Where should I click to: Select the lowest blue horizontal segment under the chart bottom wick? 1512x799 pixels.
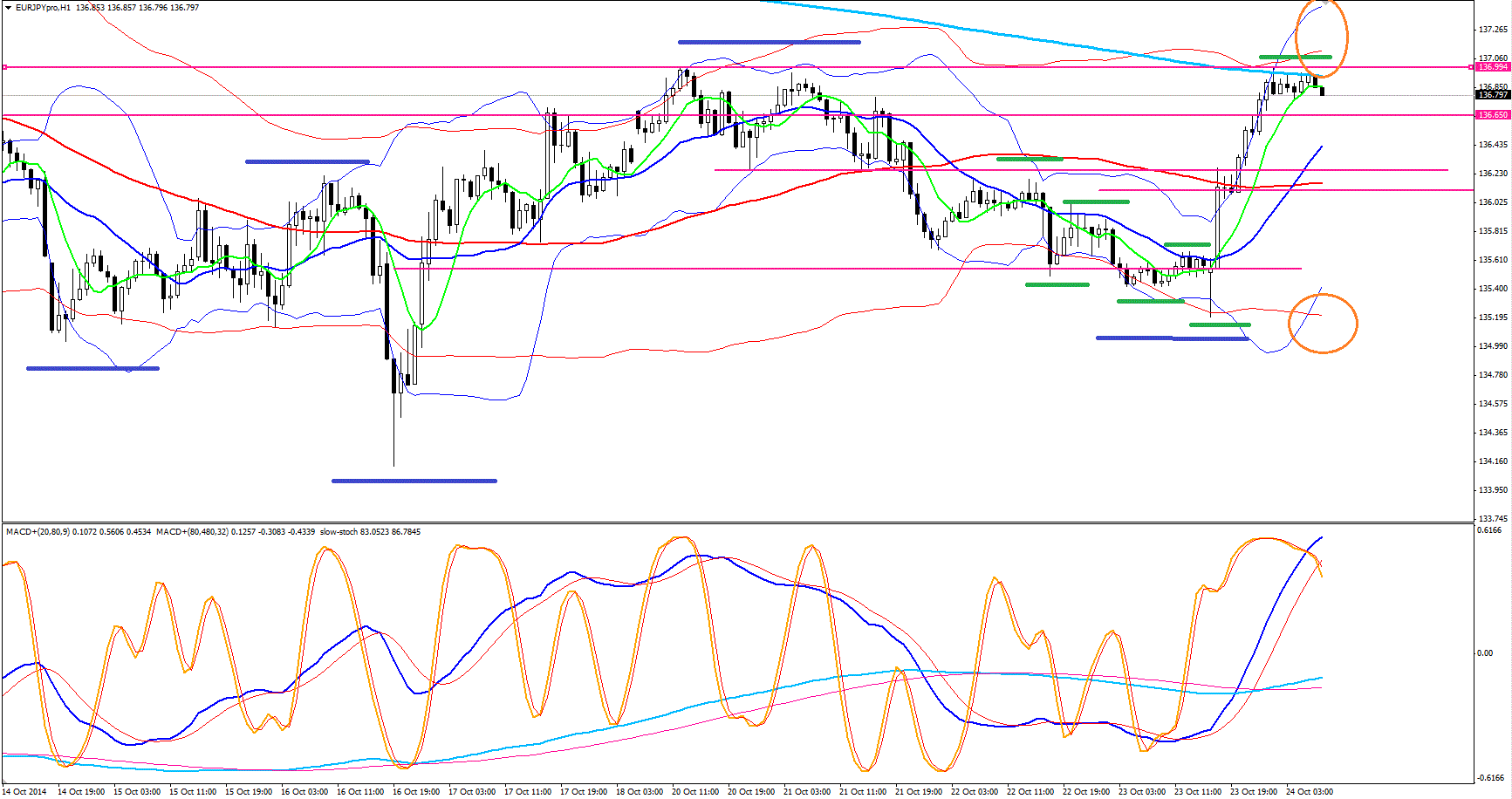[414, 481]
